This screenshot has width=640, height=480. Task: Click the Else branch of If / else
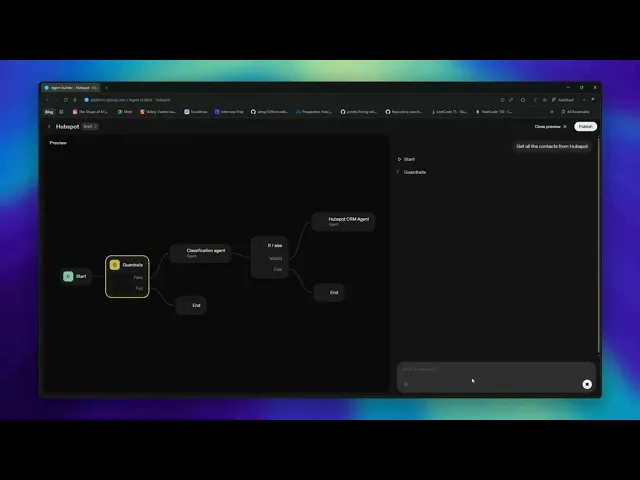click(278, 269)
